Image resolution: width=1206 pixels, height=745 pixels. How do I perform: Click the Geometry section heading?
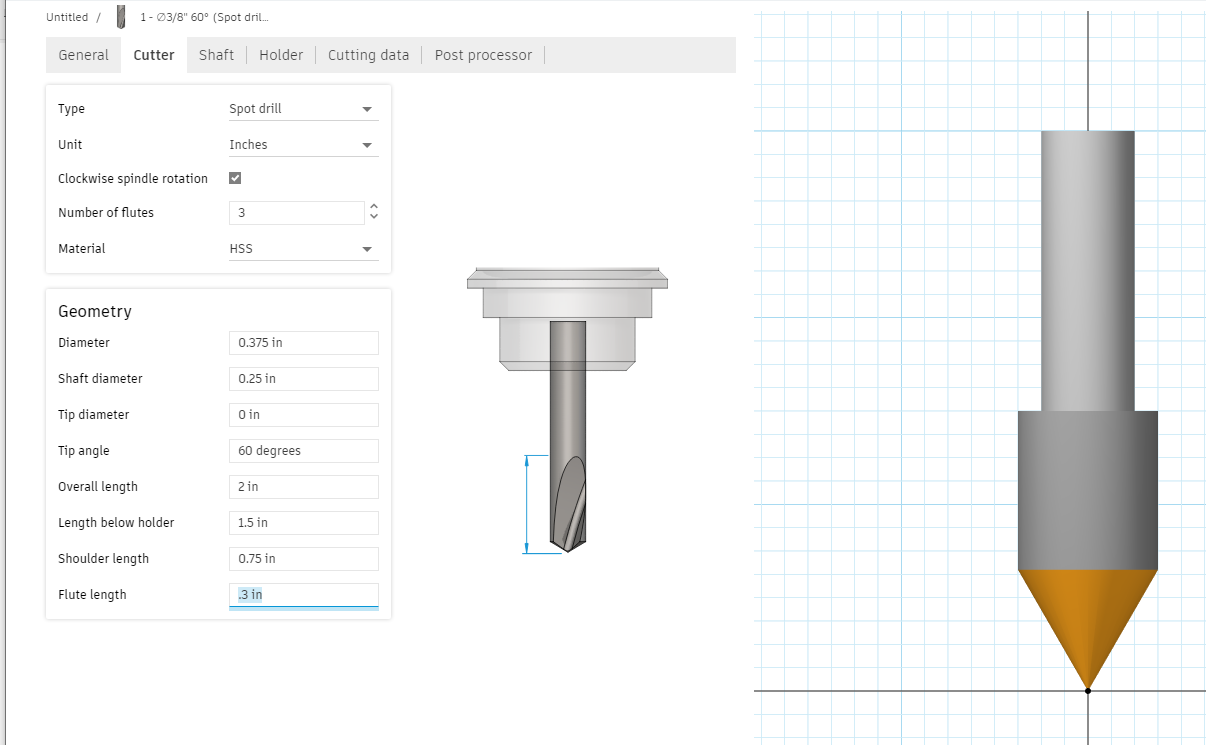point(95,311)
